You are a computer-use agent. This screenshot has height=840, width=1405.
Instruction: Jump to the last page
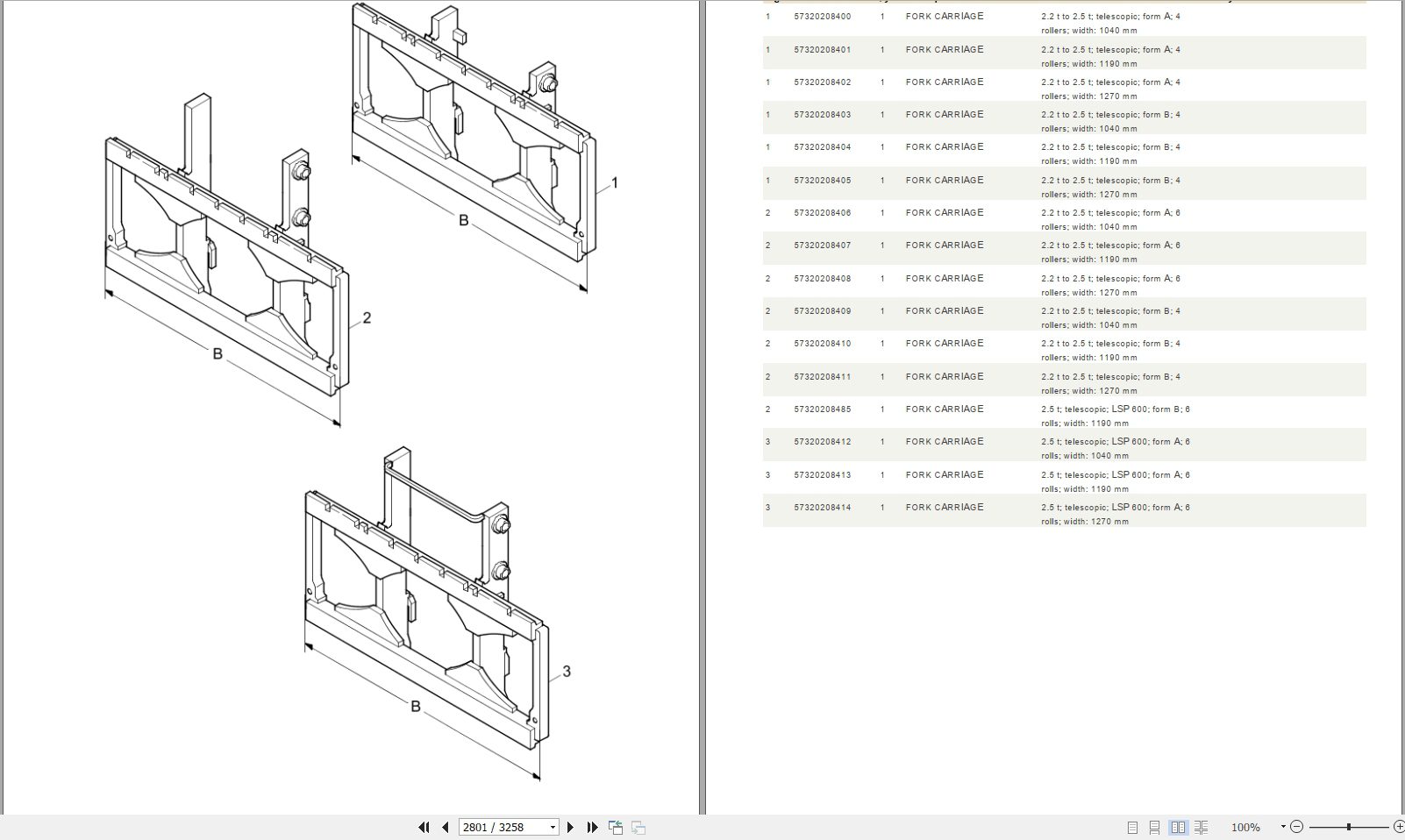(x=592, y=827)
